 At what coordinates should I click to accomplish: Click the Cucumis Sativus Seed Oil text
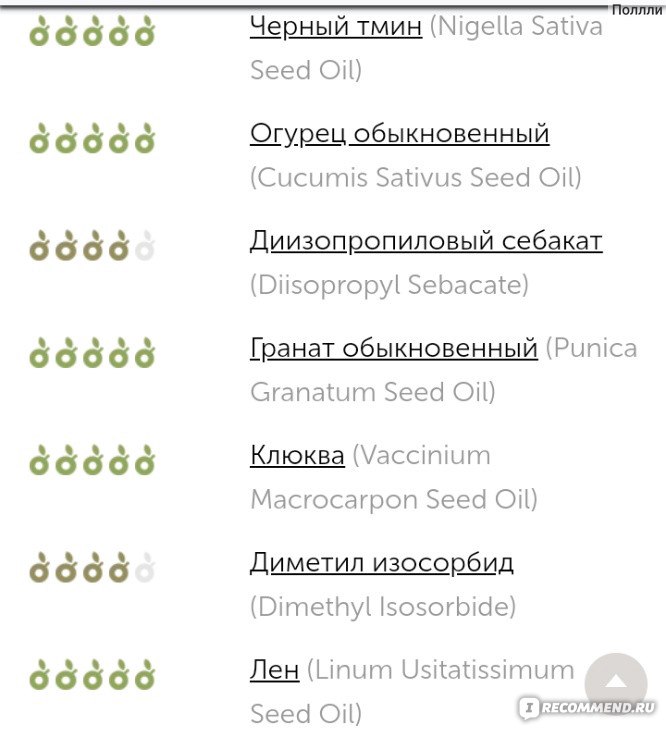coord(416,178)
